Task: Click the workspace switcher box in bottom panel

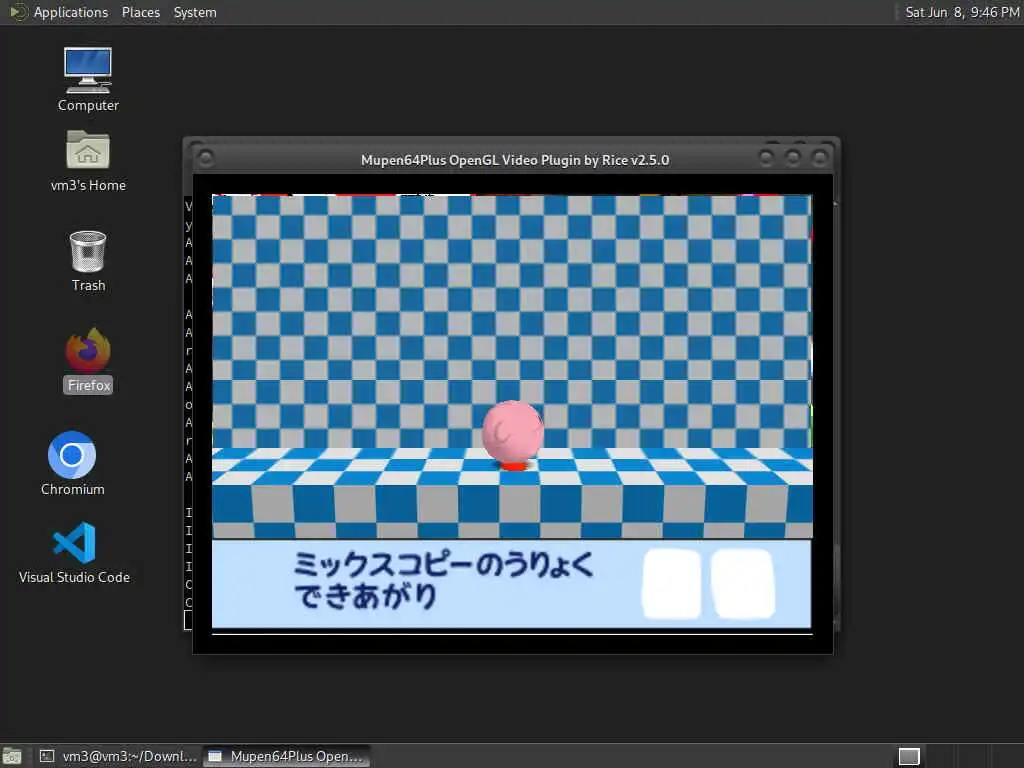Action: coord(908,756)
